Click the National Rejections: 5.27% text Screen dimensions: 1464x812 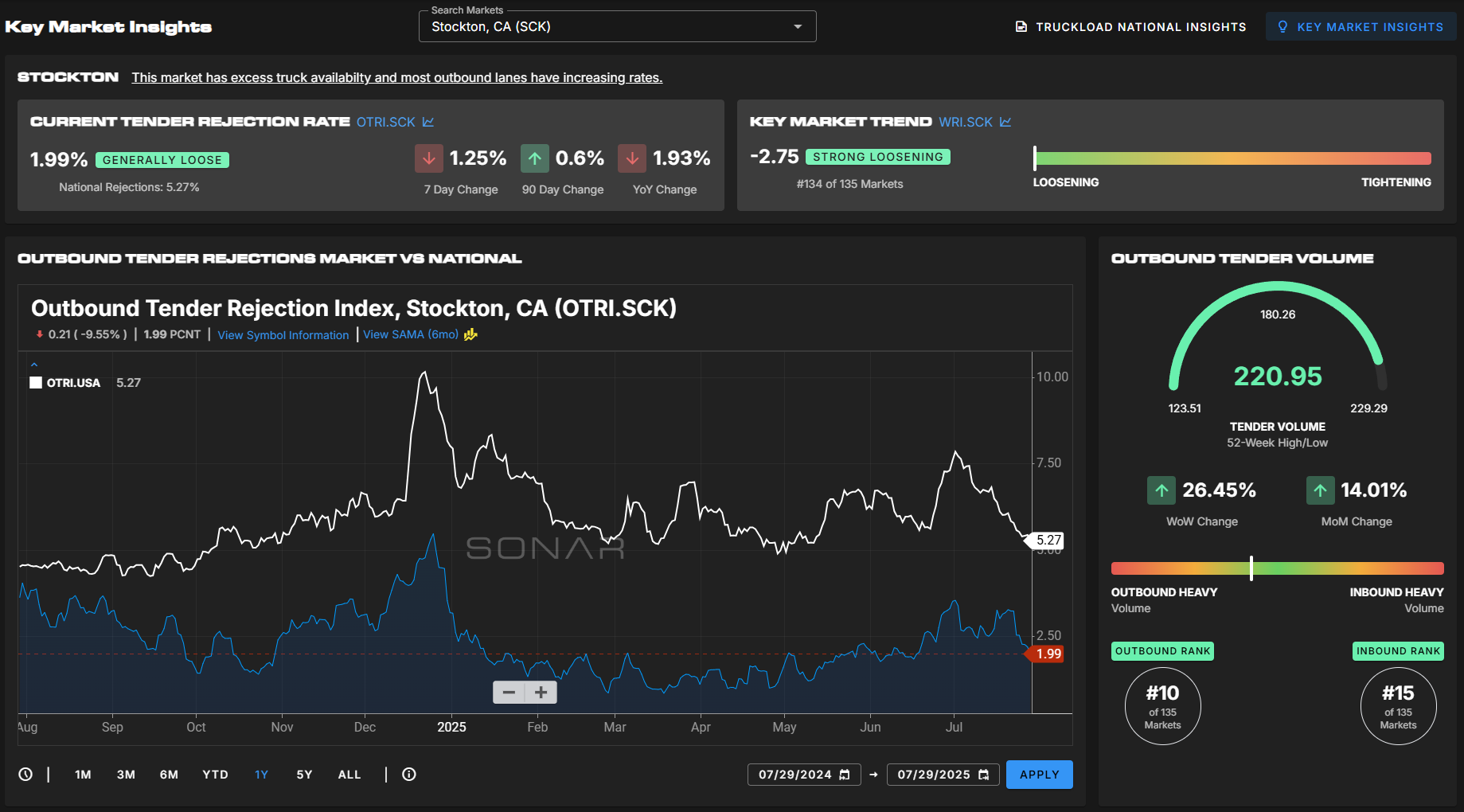coord(129,187)
